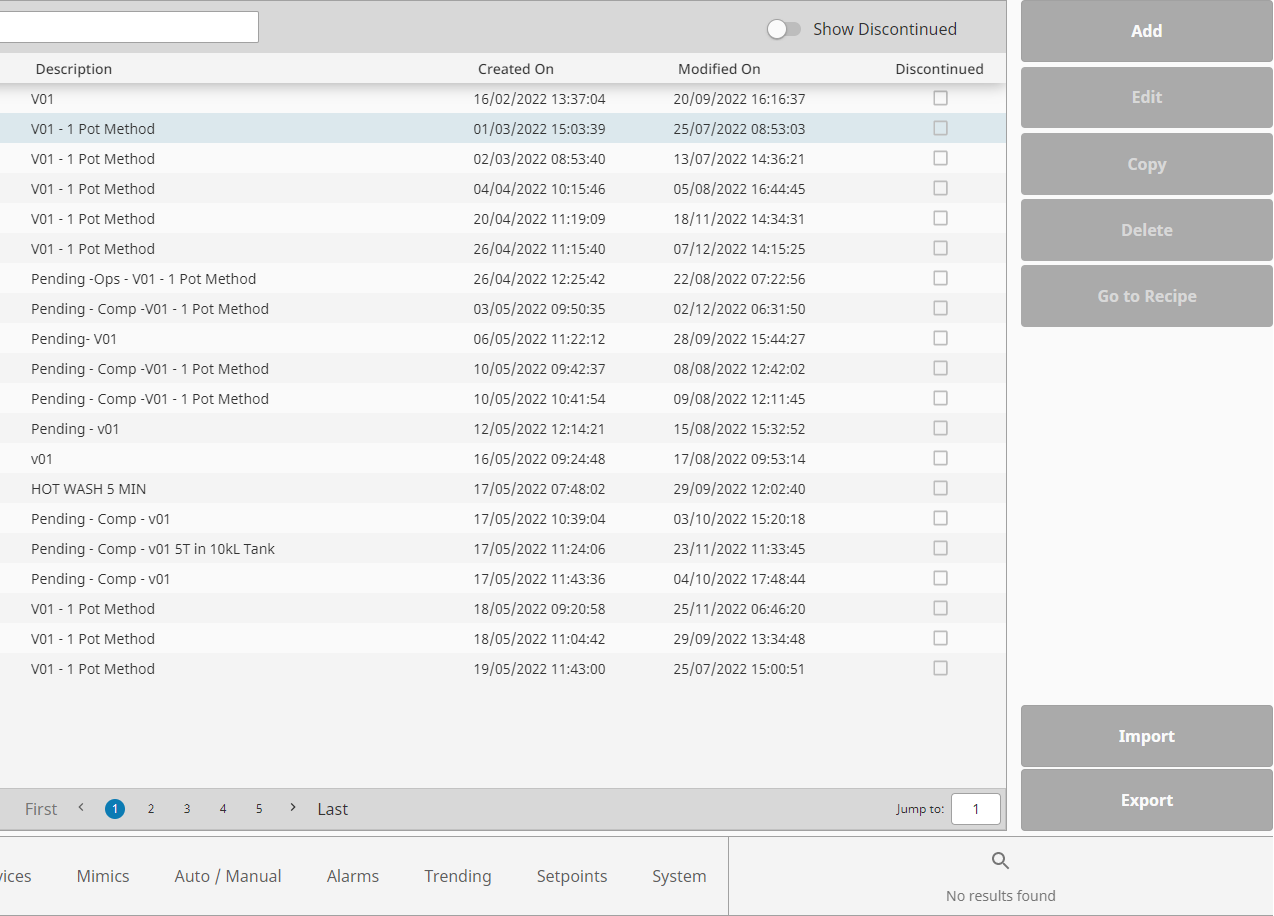Click the filter text box above Description
Viewport: 1274px width, 916px height.
[x=129, y=27]
